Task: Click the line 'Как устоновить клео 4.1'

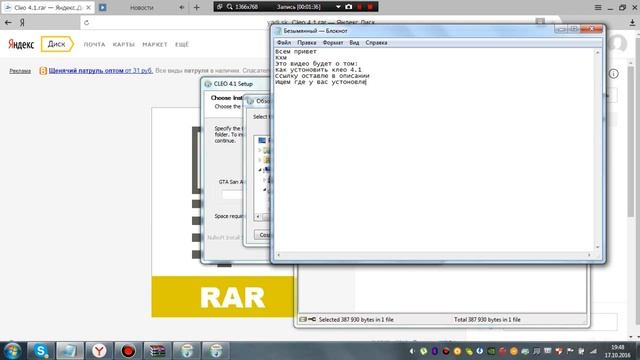Action: click(318, 70)
